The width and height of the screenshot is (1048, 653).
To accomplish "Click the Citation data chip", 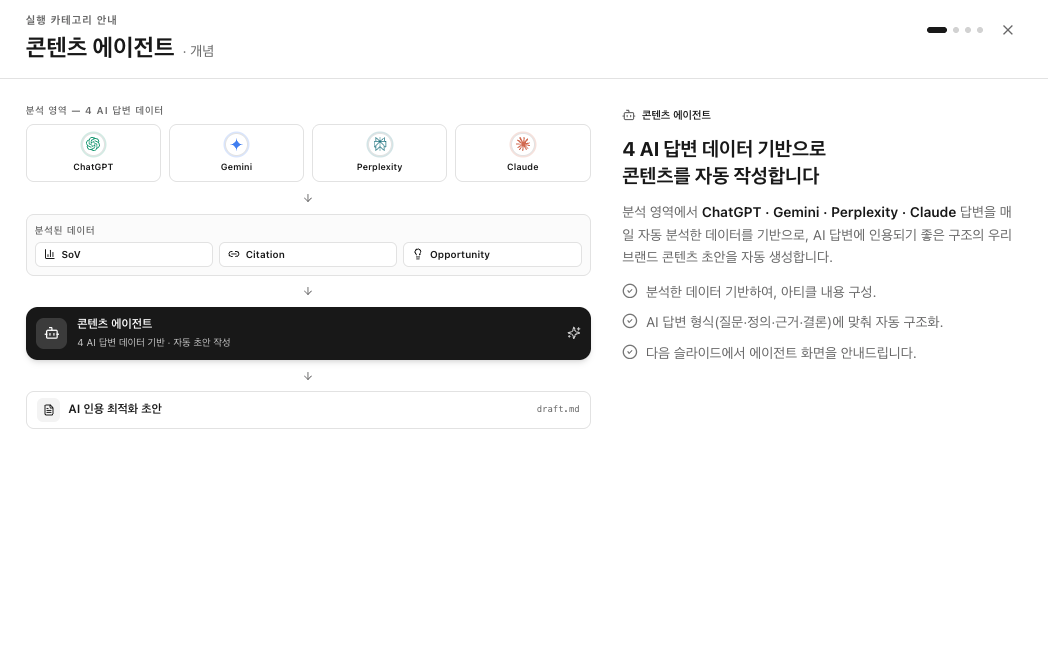I will coord(307,255).
